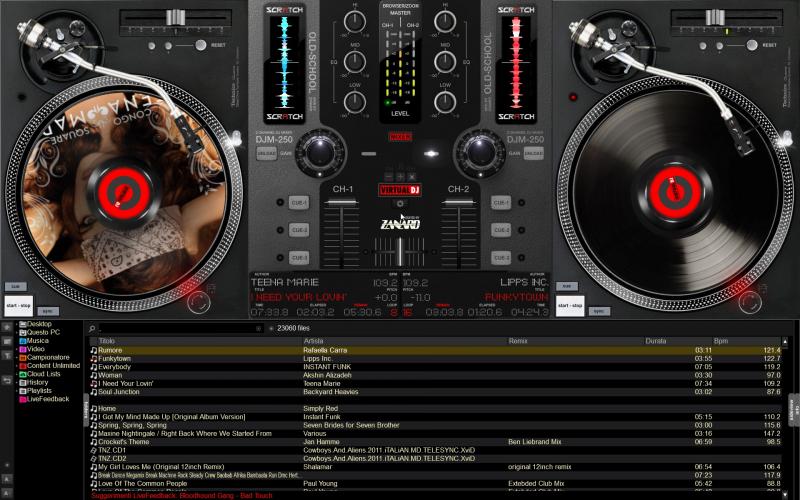The image size is (800, 500).
Task: Click the red Content Unlimited icon
Action: coord(22,366)
